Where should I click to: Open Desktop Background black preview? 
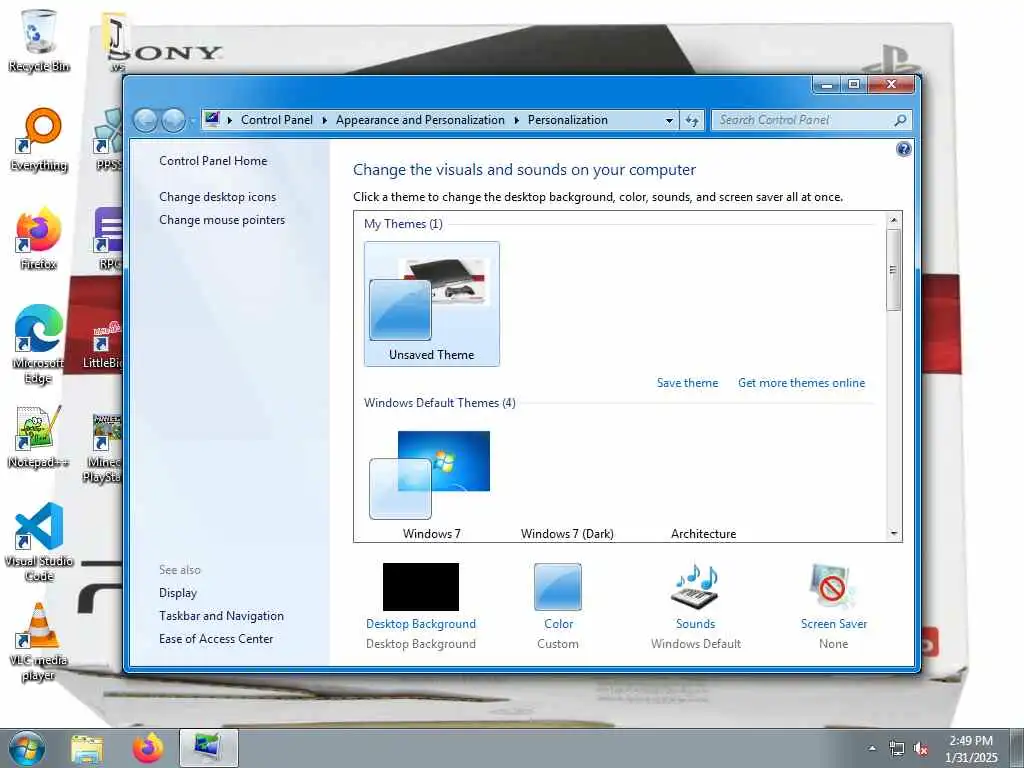pos(421,586)
